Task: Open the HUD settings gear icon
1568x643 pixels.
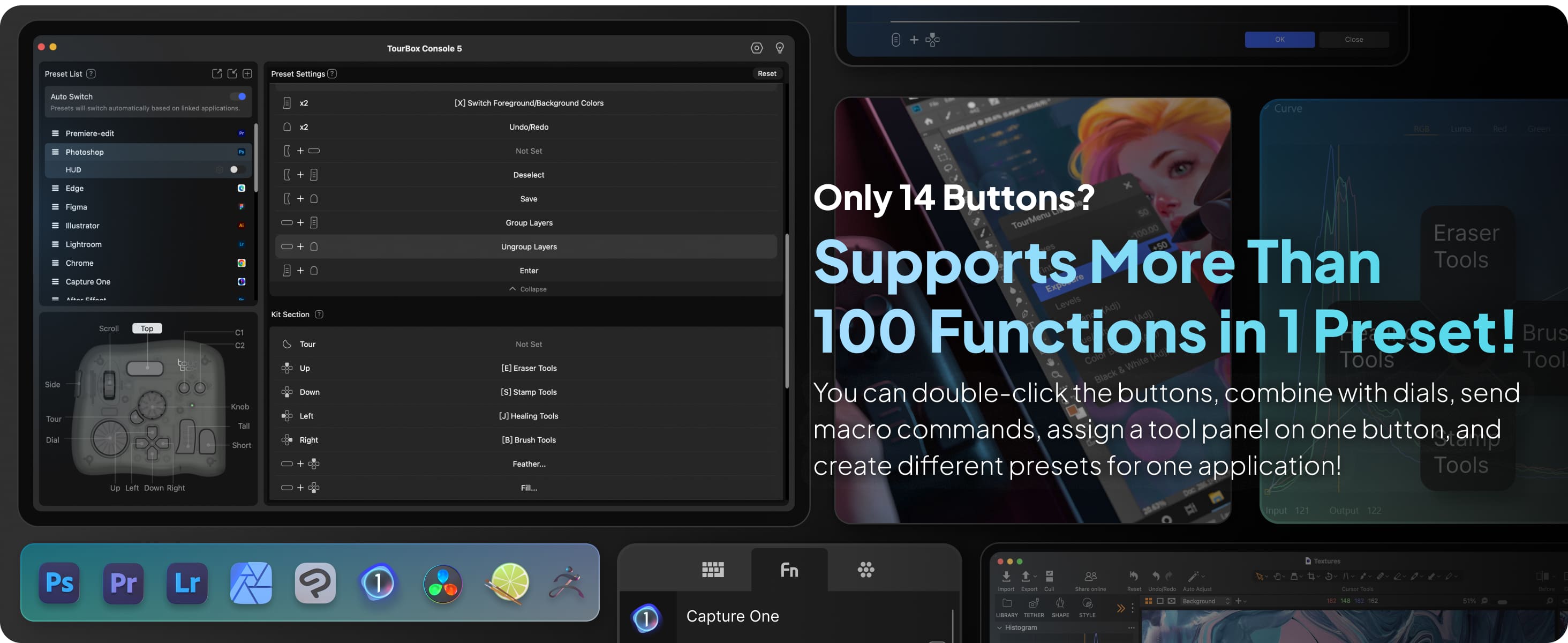Action: [x=220, y=170]
